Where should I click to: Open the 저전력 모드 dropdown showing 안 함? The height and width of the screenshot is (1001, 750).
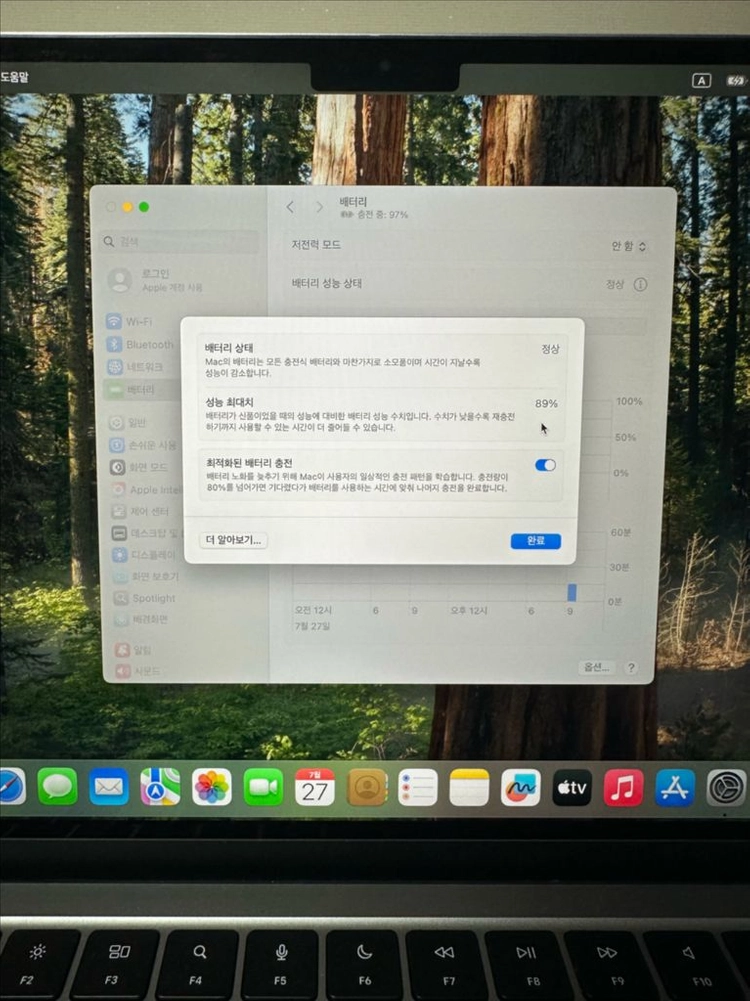coord(629,246)
